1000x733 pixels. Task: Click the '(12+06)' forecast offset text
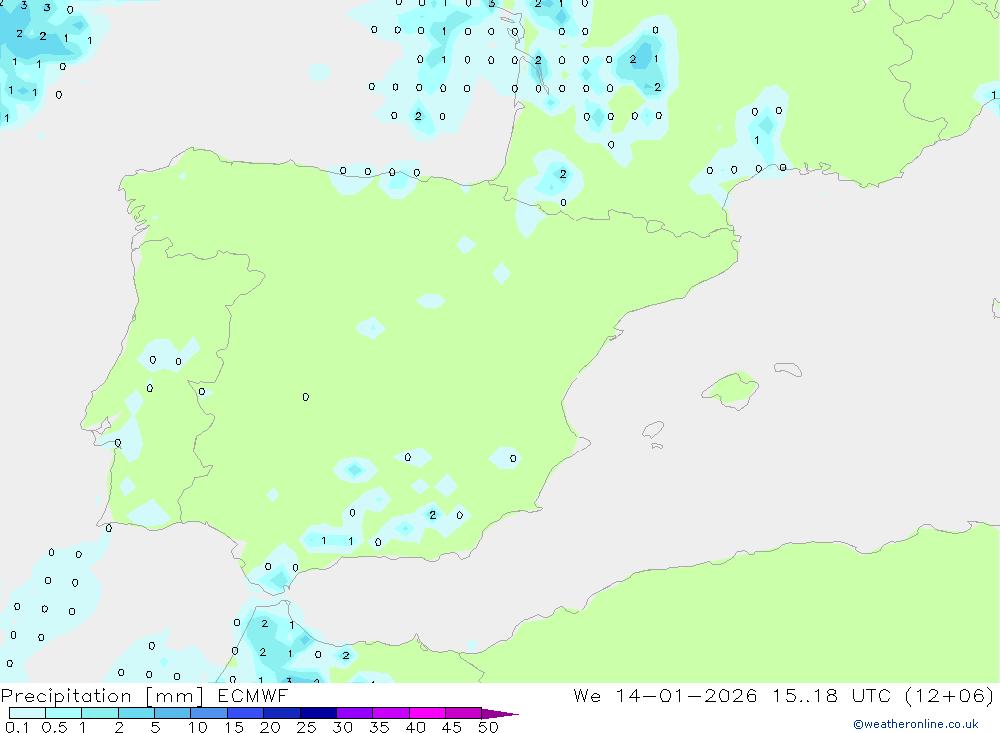[x=950, y=695]
